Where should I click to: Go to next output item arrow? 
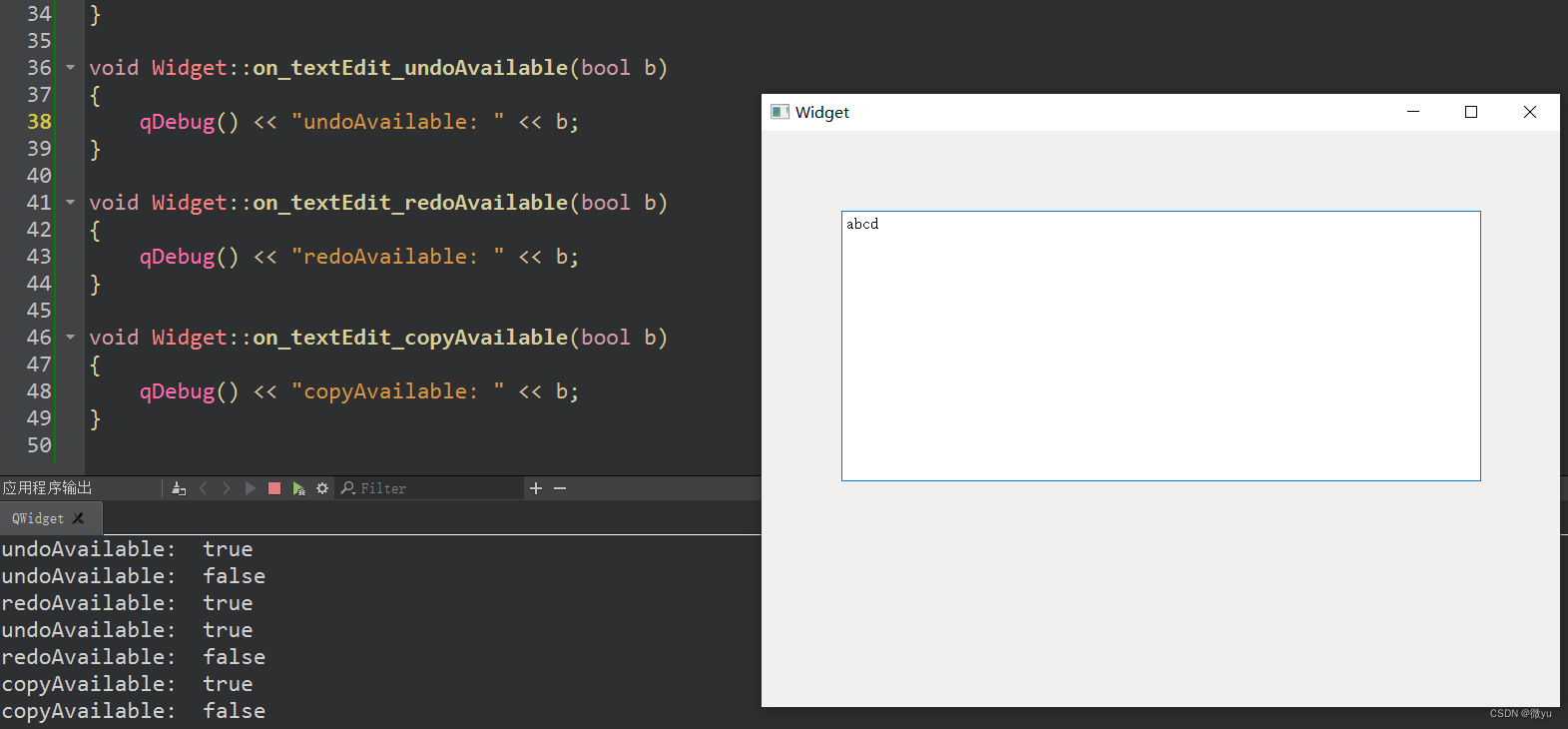(227, 488)
